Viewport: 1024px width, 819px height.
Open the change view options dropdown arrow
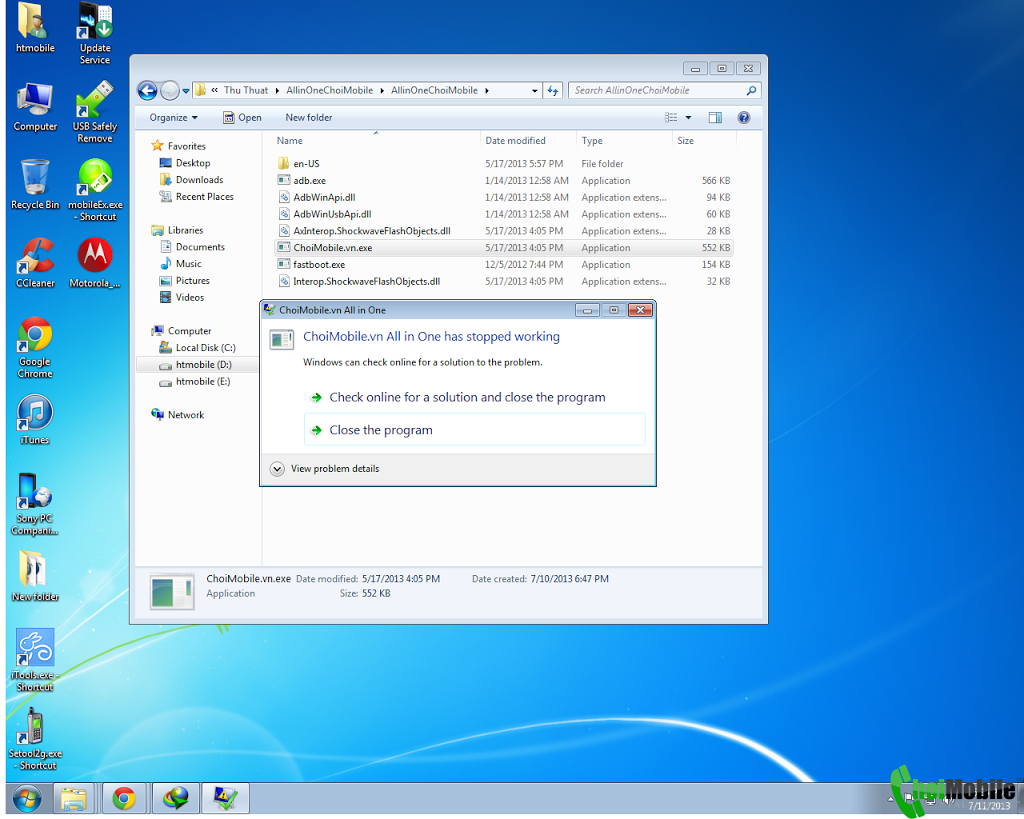(688, 118)
